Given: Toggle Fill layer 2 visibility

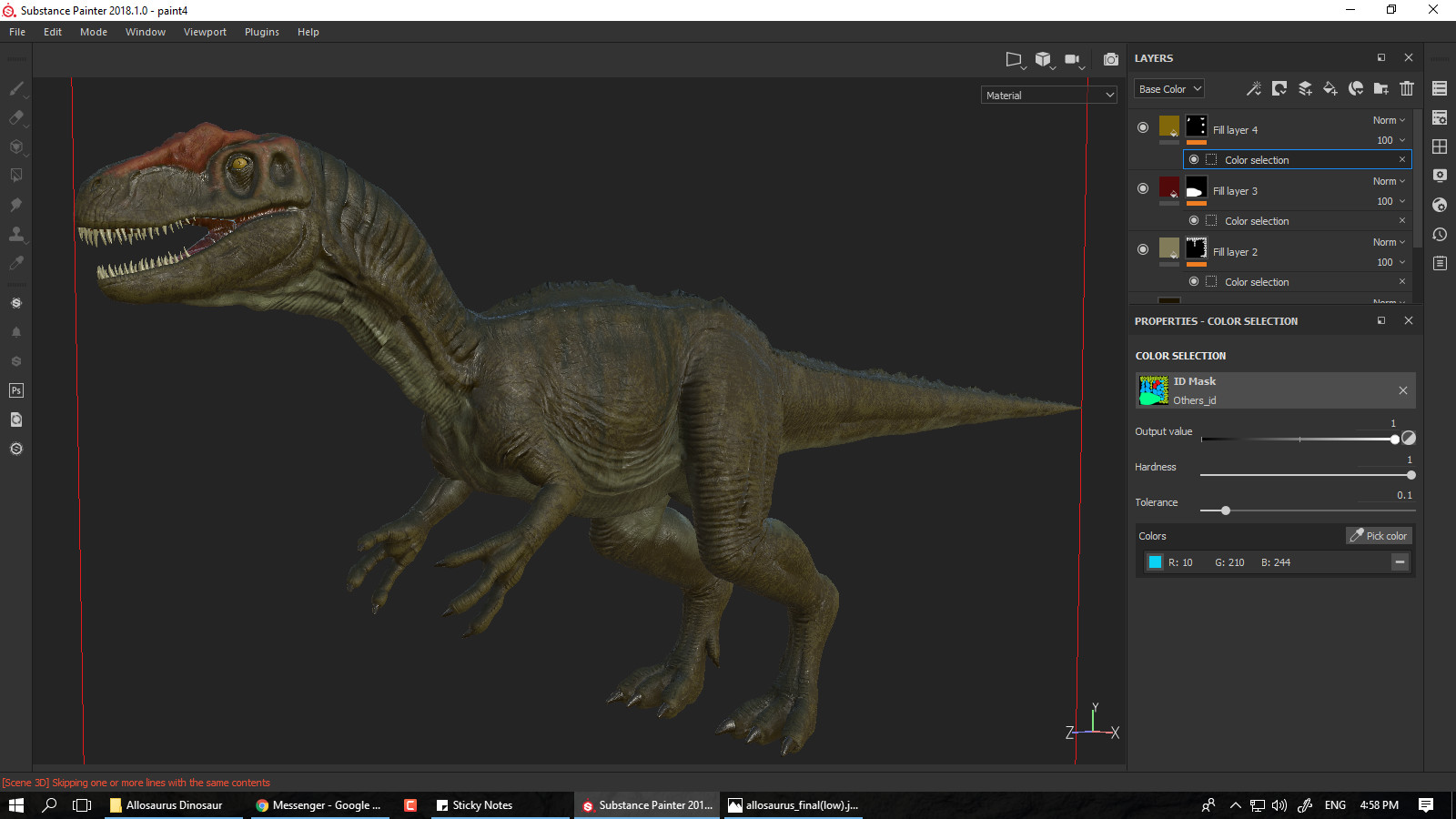Looking at the screenshot, I should click(x=1143, y=249).
